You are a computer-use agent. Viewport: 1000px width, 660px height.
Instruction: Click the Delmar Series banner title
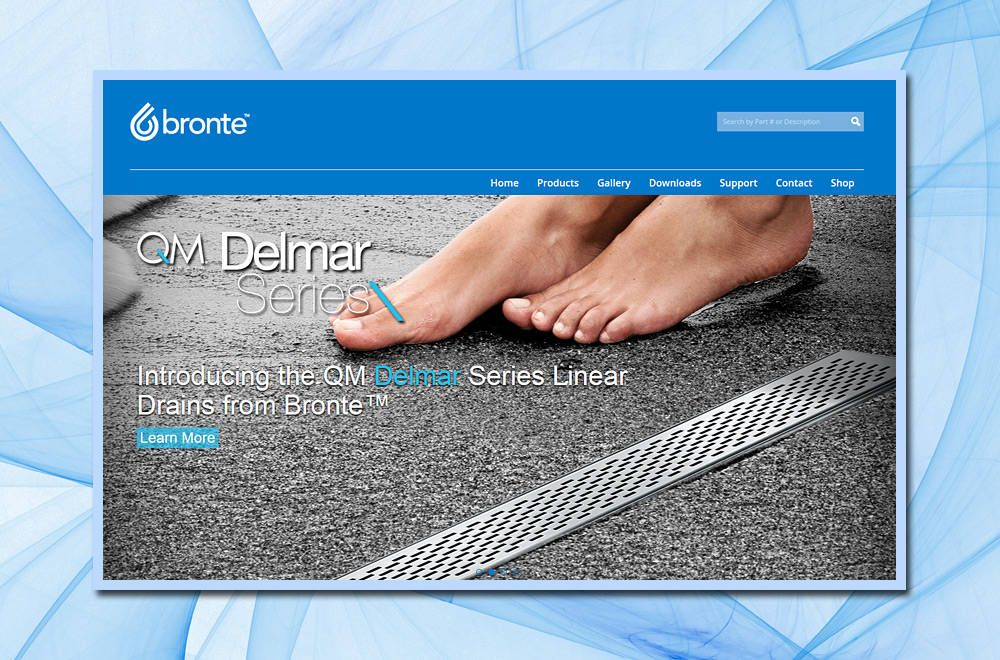pos(302,274)
